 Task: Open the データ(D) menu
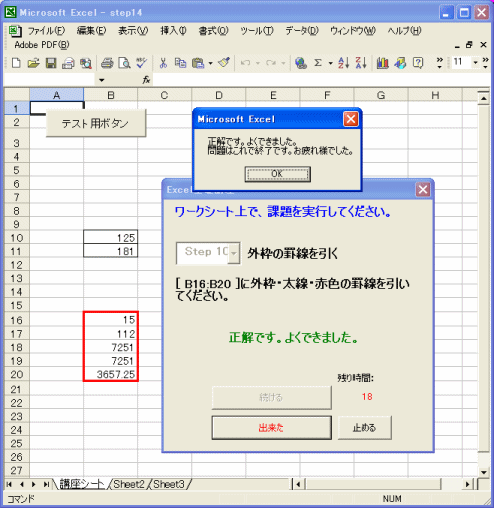pos(302,31)
